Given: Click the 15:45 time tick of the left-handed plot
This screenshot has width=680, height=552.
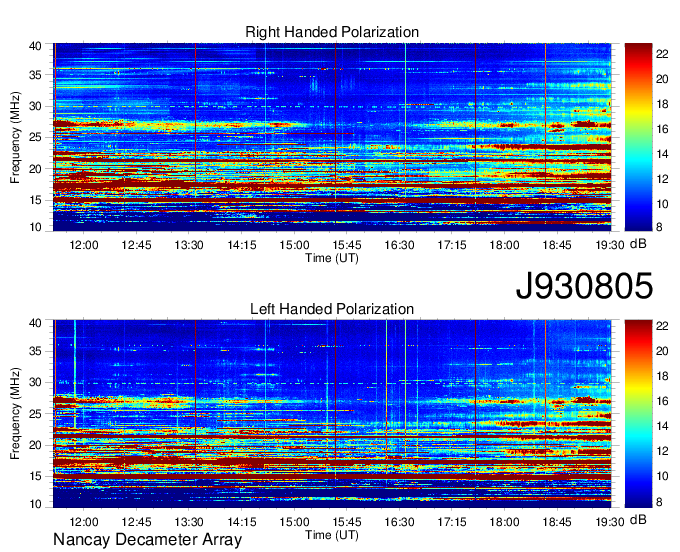Looking at the screenshot, I should coord(347,522).
